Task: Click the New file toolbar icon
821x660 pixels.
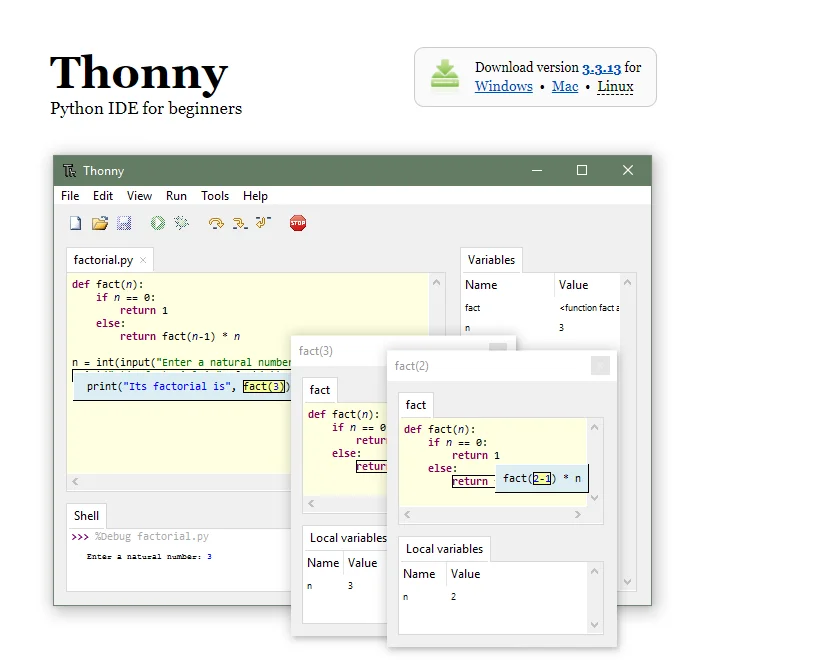Action: pyautogui.click(x=75, y=223)
